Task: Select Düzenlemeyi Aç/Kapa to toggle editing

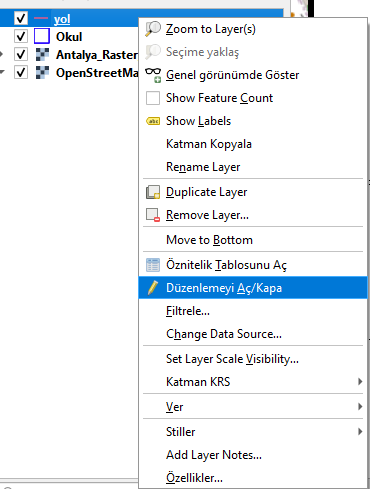Action: click(x=253, y=288)
